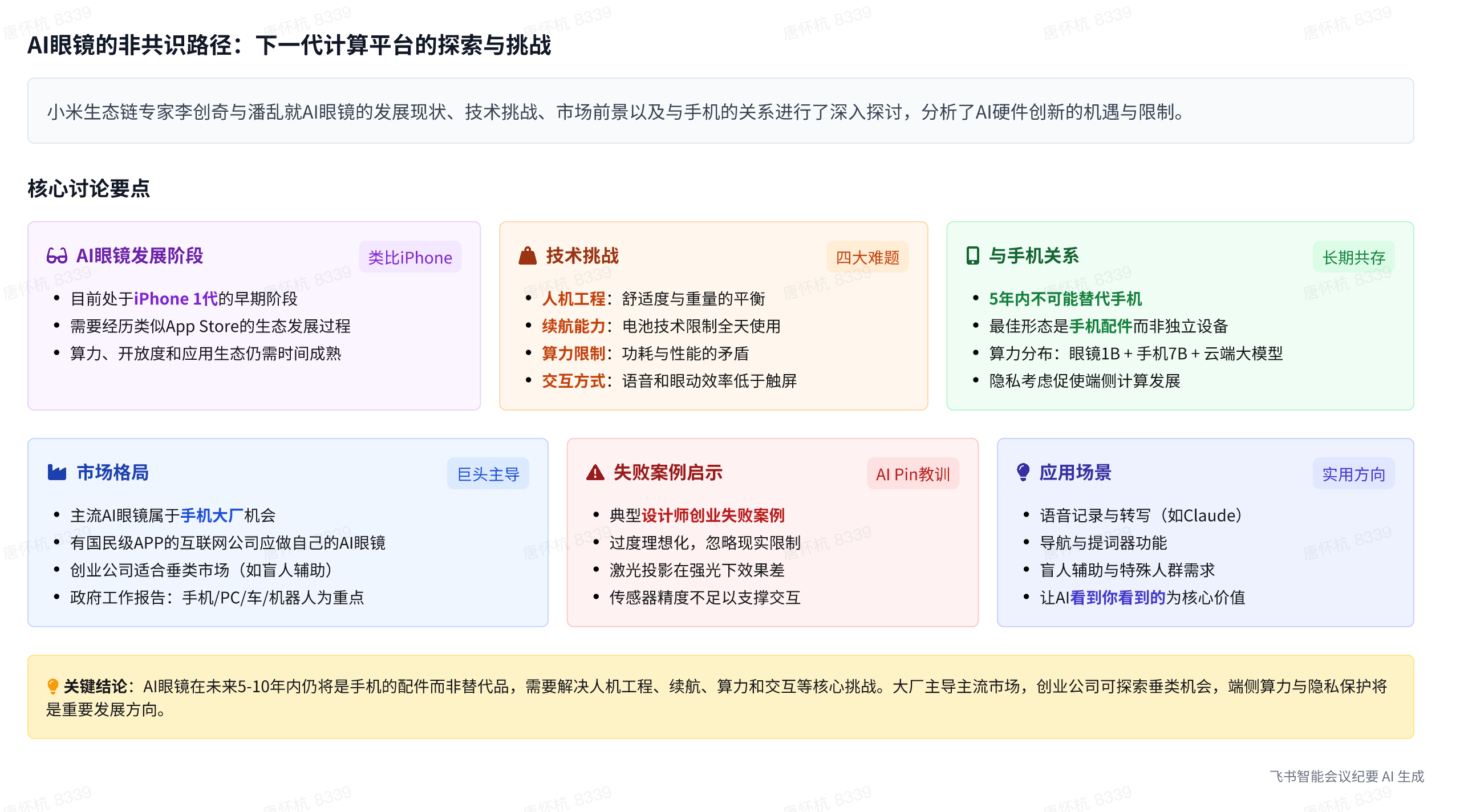Click the warning triangle beside 失败案例启示
Viewport: 1460px width, 812px height.
coord(595,473)
